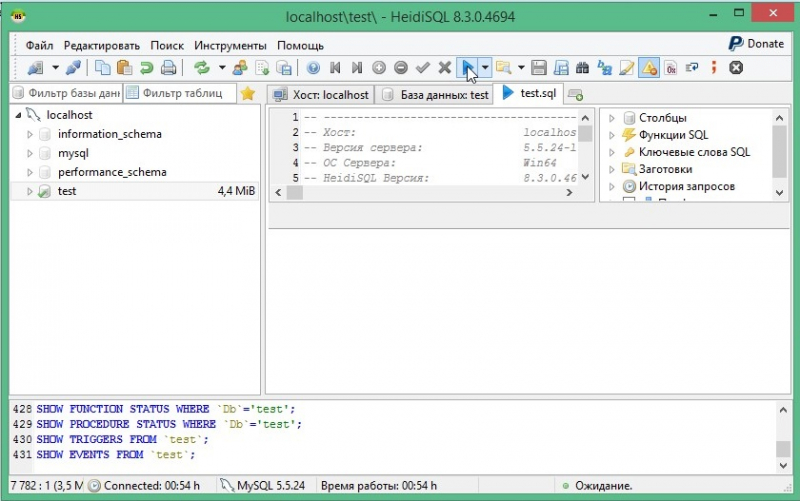Click the Save floppy disk icon
This screenshot has height=501, width=800.
(538, 68)
